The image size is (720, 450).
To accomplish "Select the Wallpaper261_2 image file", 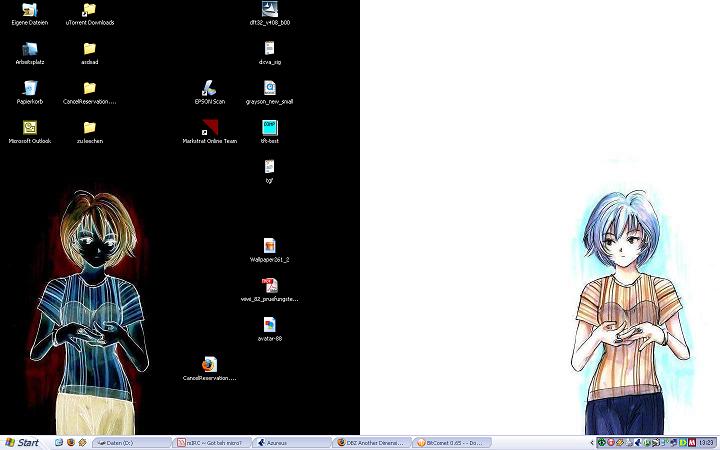I will click(x=270, y=250).
